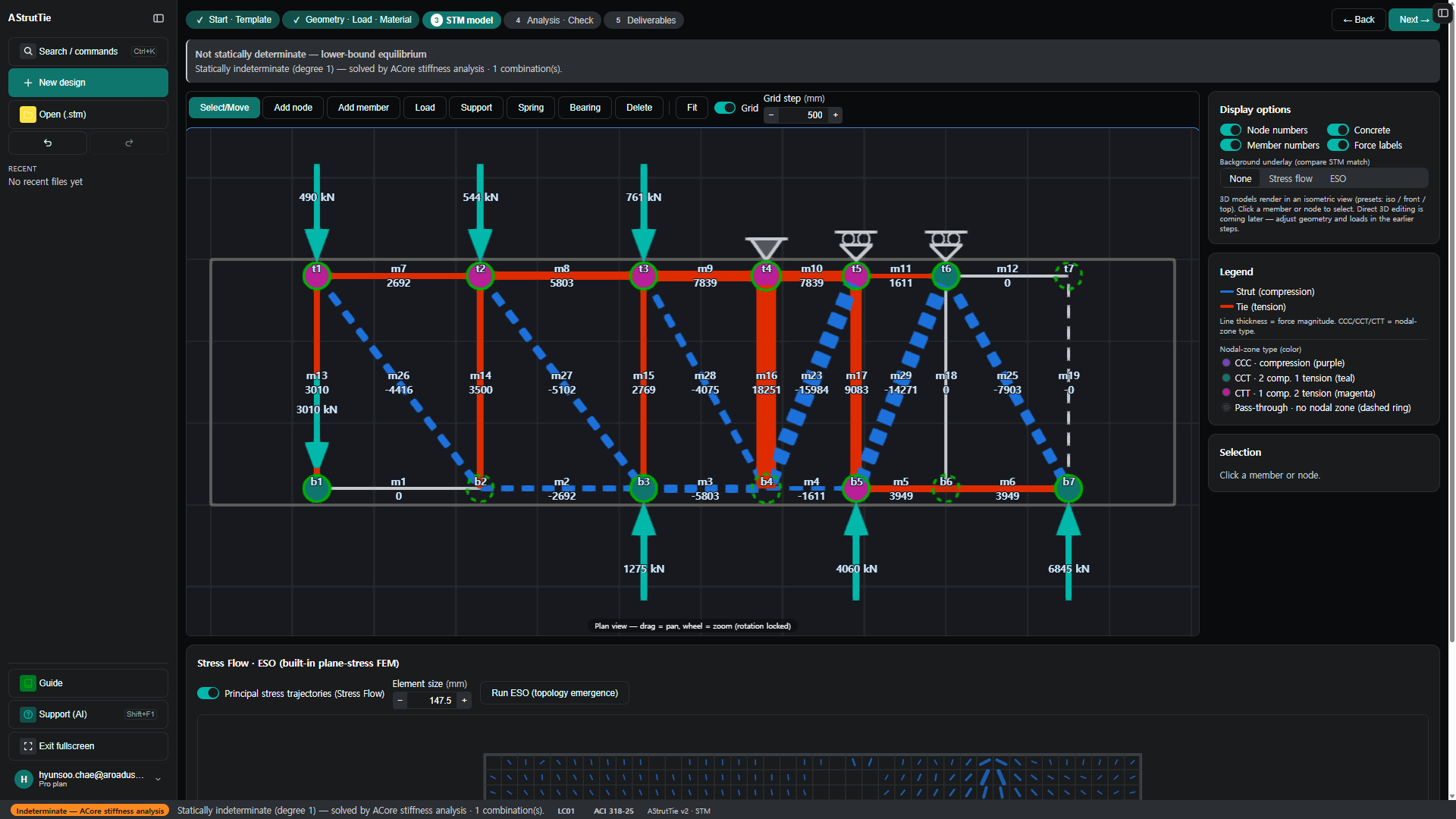Open the STM model step
This screenshot has width=1456, height=819.
tap(462, 20)
